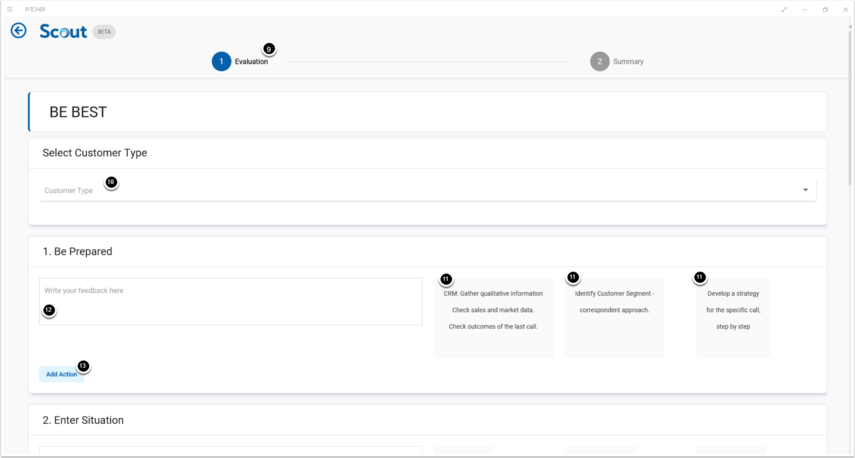Click the back arrow icon
This screenshot has width=855, height=458.
[18, 31]
